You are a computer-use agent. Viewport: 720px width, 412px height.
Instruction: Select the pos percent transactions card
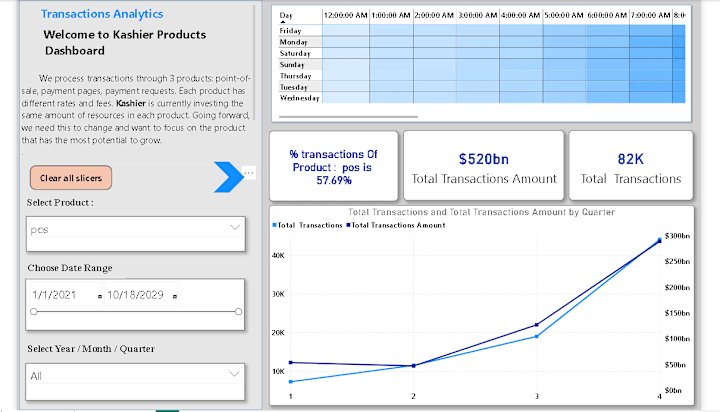tap(334, 166)
